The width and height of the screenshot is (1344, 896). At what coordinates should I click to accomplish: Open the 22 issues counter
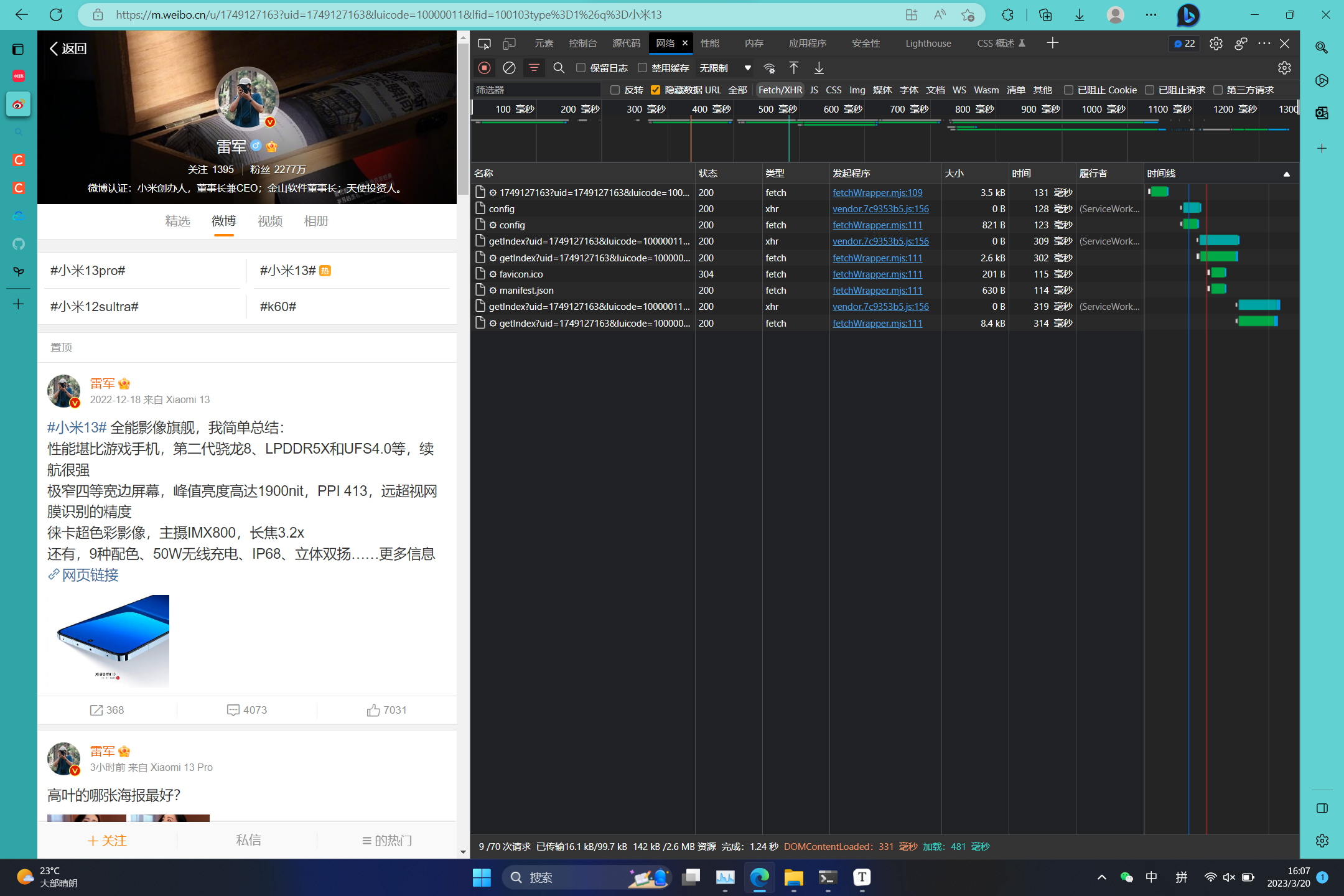pyautogui.click(x=1184, y=44)
